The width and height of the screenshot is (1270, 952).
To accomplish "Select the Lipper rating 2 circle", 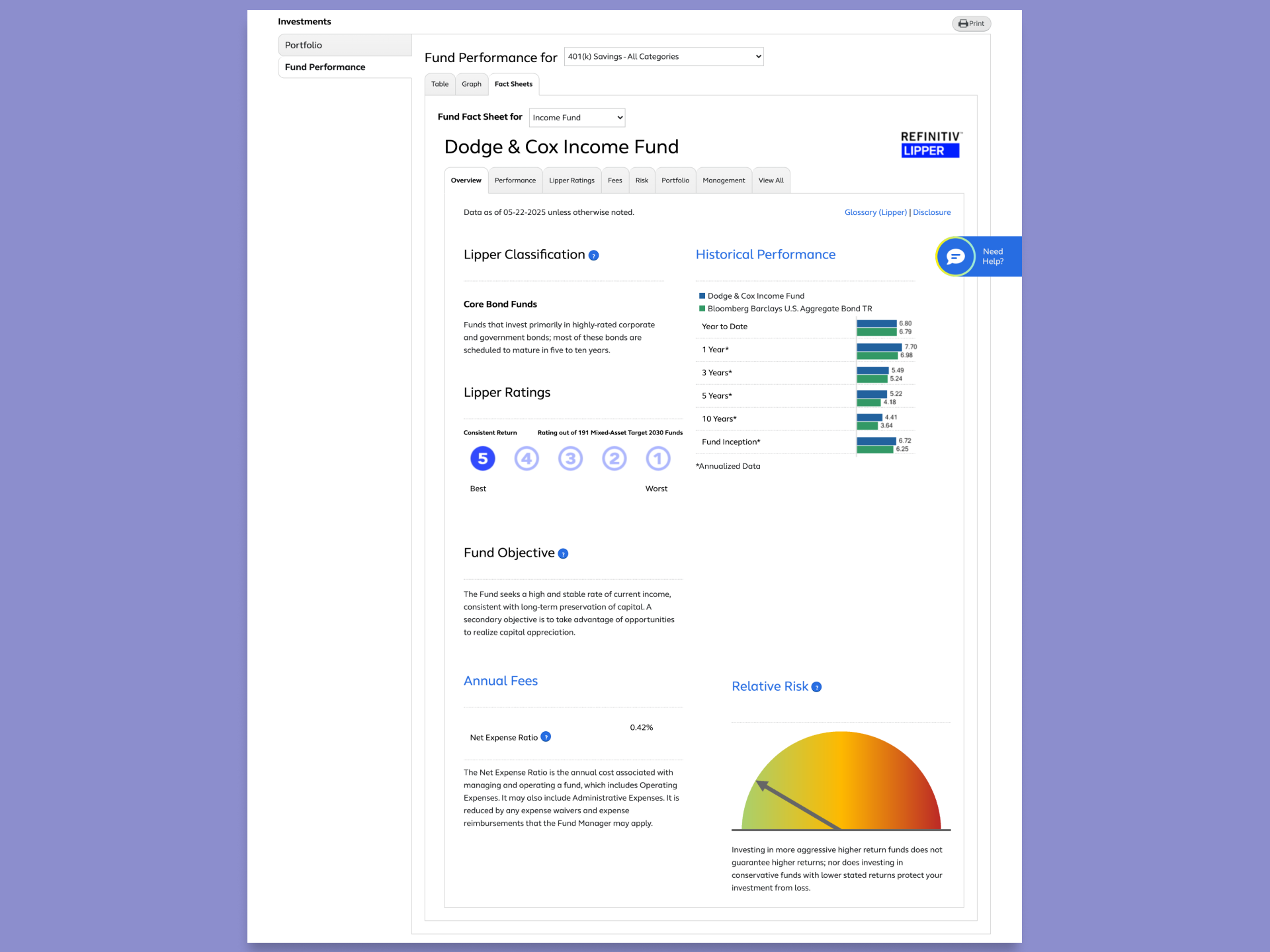I will [x=614, y=459].
